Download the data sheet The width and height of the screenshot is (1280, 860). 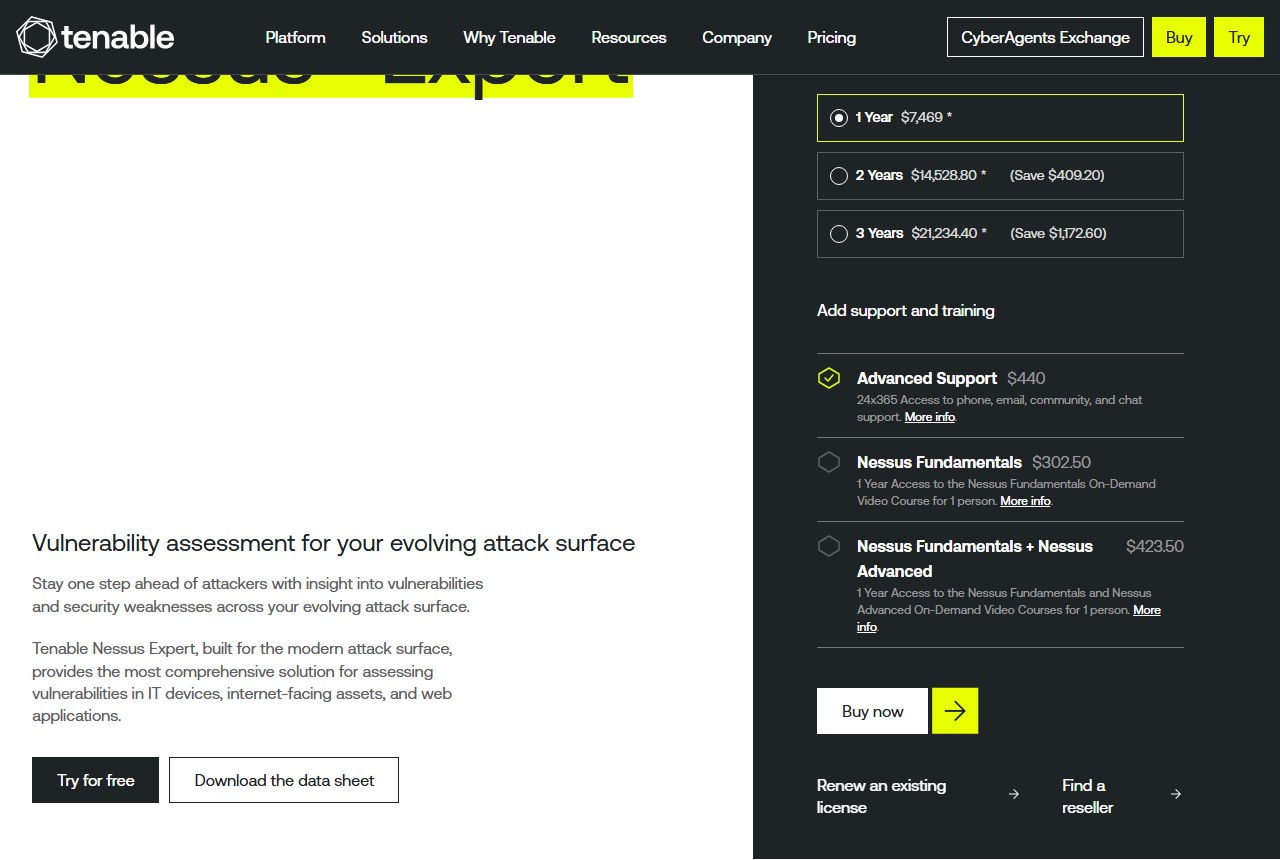284,780
